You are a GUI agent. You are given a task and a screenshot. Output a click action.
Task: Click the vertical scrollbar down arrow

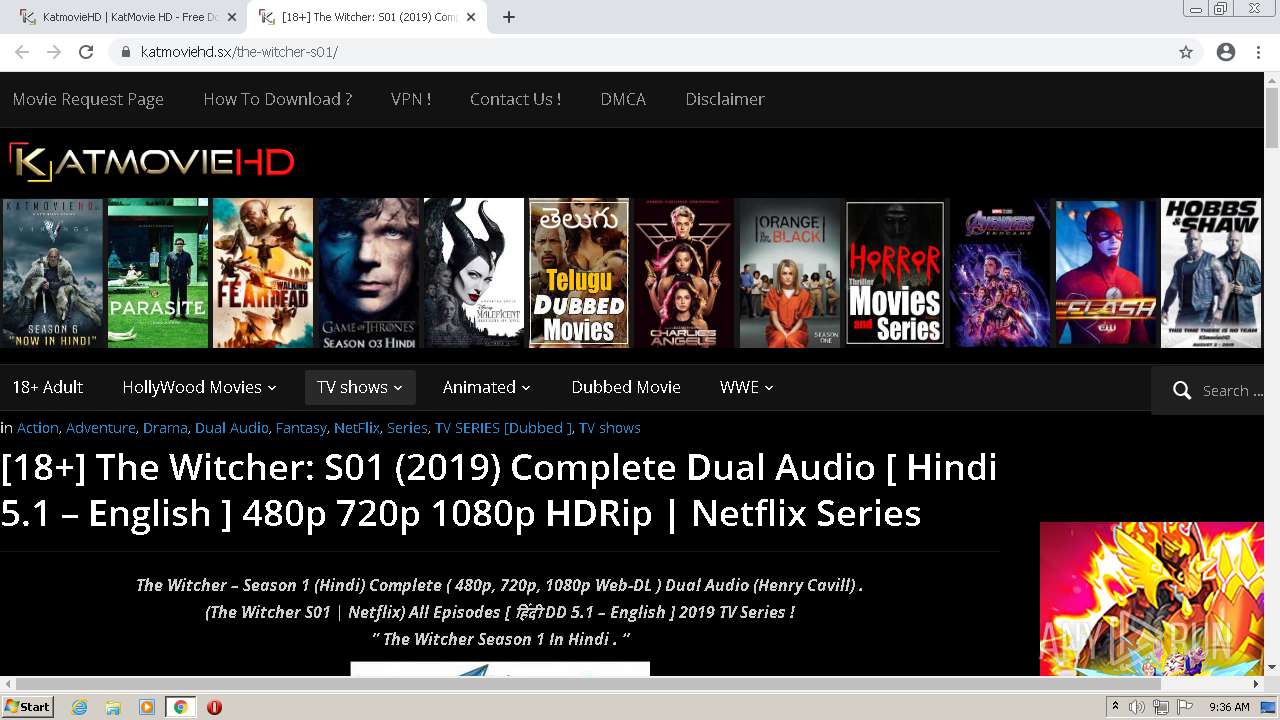pyautogui.click(x=1272, y=667)
